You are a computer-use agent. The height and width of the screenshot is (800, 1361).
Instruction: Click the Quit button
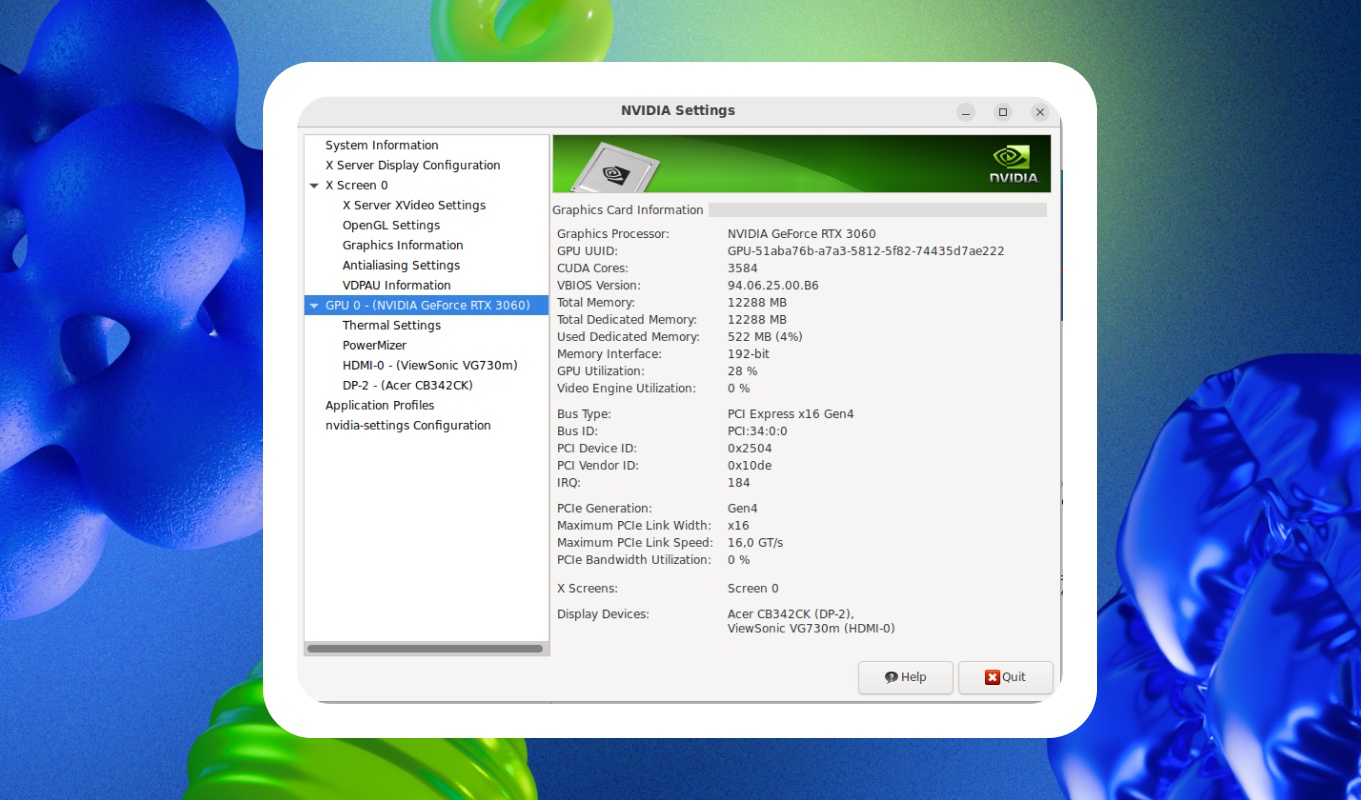point(1005,677)
